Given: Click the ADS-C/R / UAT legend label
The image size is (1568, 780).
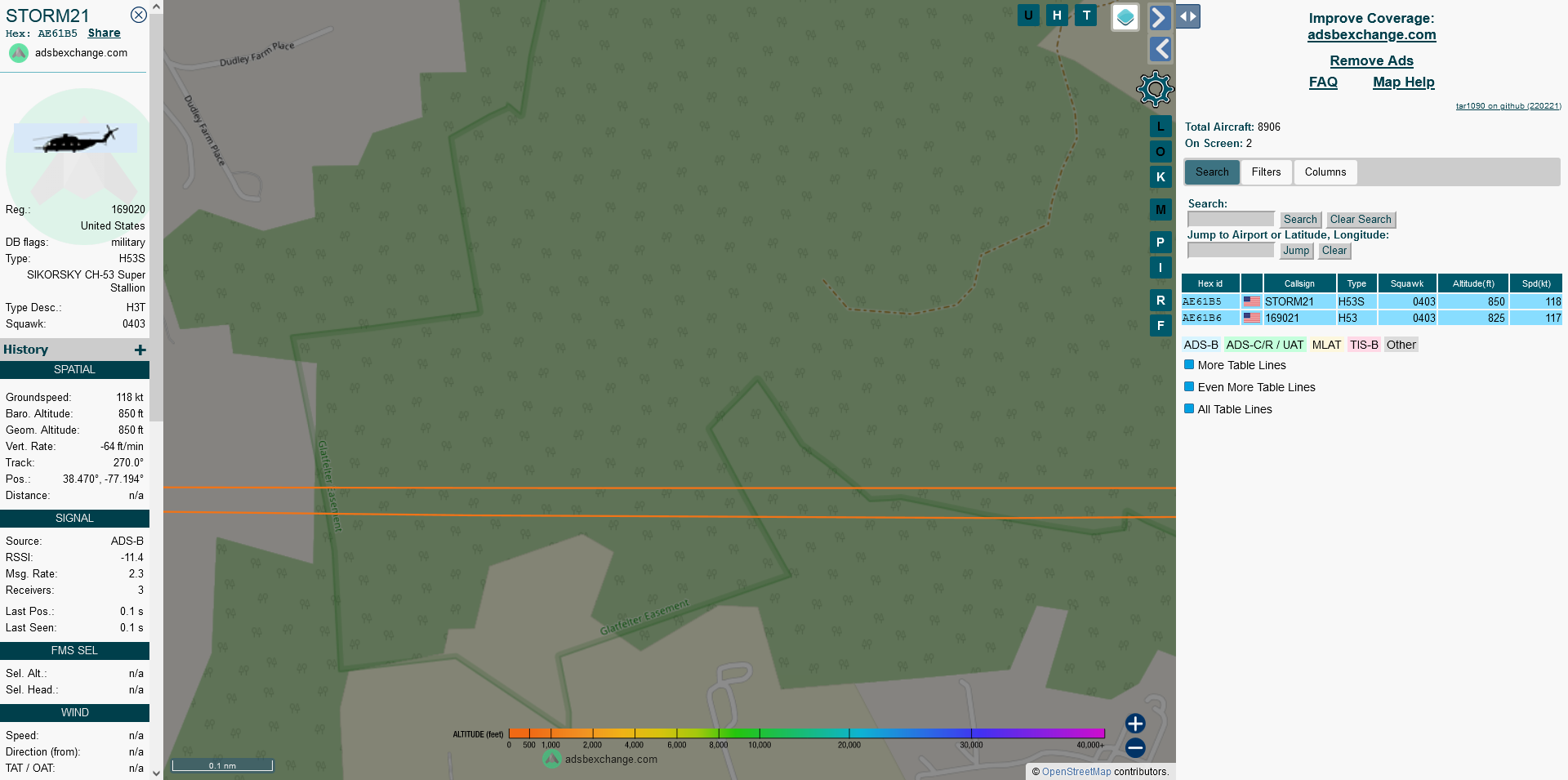Looking at the screenshot, I should coord(1264,345).
